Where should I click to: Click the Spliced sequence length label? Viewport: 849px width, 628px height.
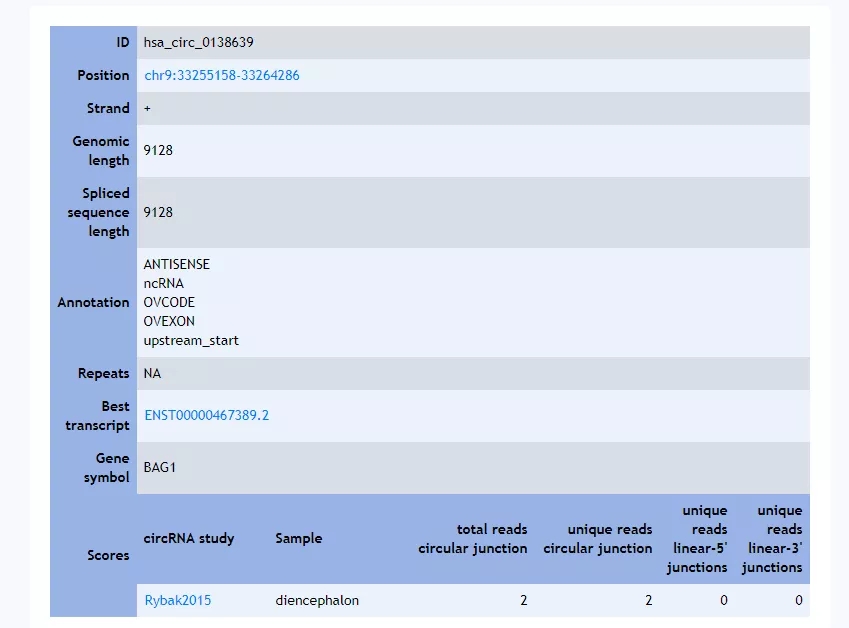point(99,212)
